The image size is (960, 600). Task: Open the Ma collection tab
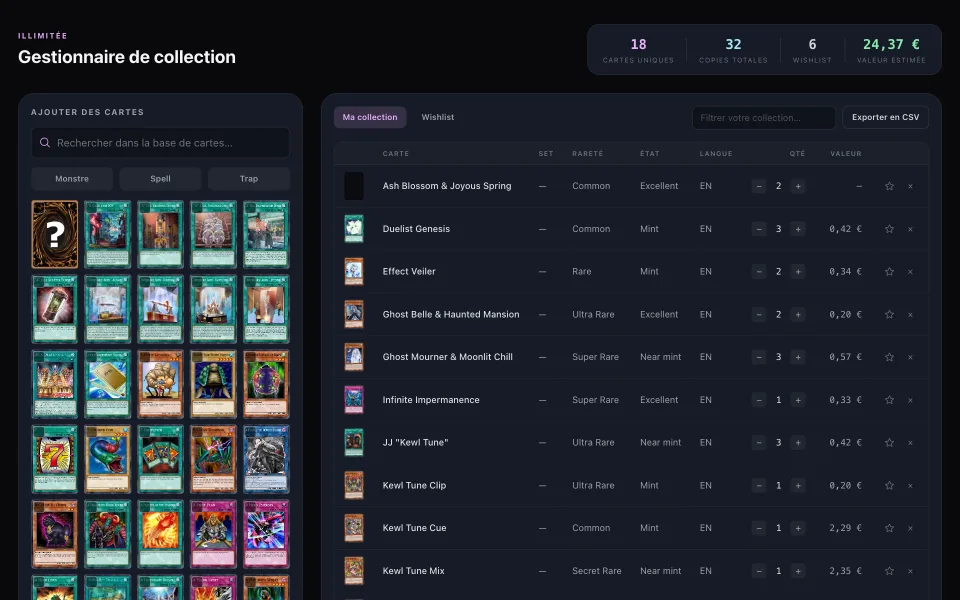(370, 117)
